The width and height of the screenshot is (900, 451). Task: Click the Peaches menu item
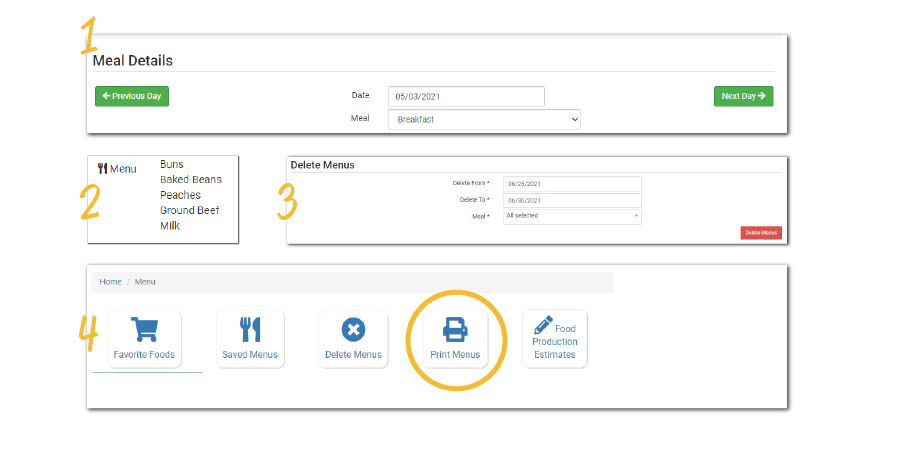(x=180, y=195)
